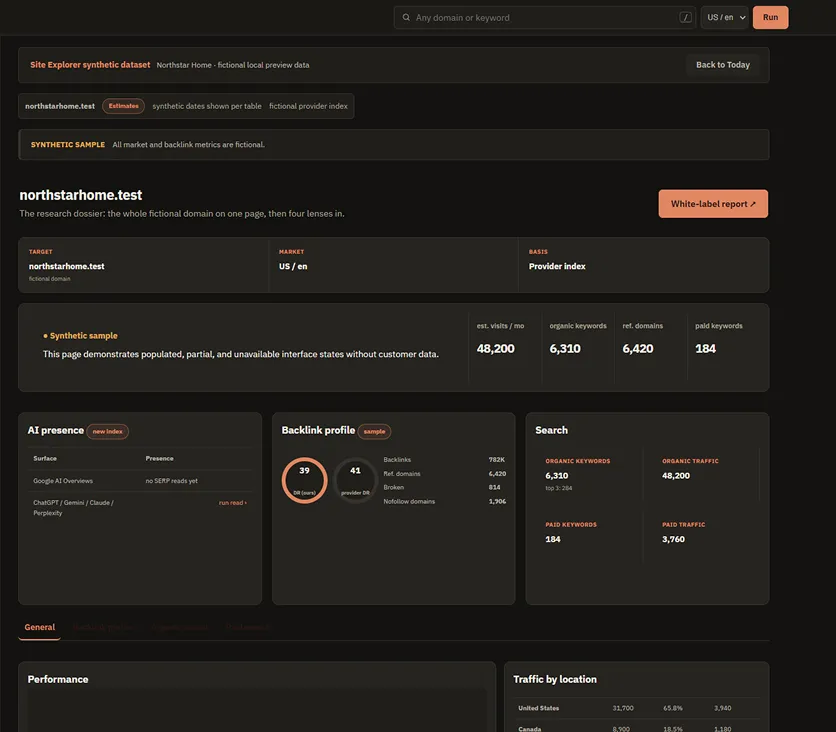Focus the 'Any domain or keyword' search field
Viewport: 836px width, 732px height.
pyautogui.click(x=545, y=18)
